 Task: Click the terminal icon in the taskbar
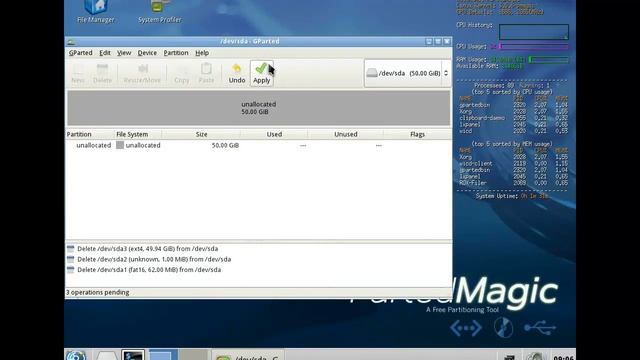pos(133,355)
